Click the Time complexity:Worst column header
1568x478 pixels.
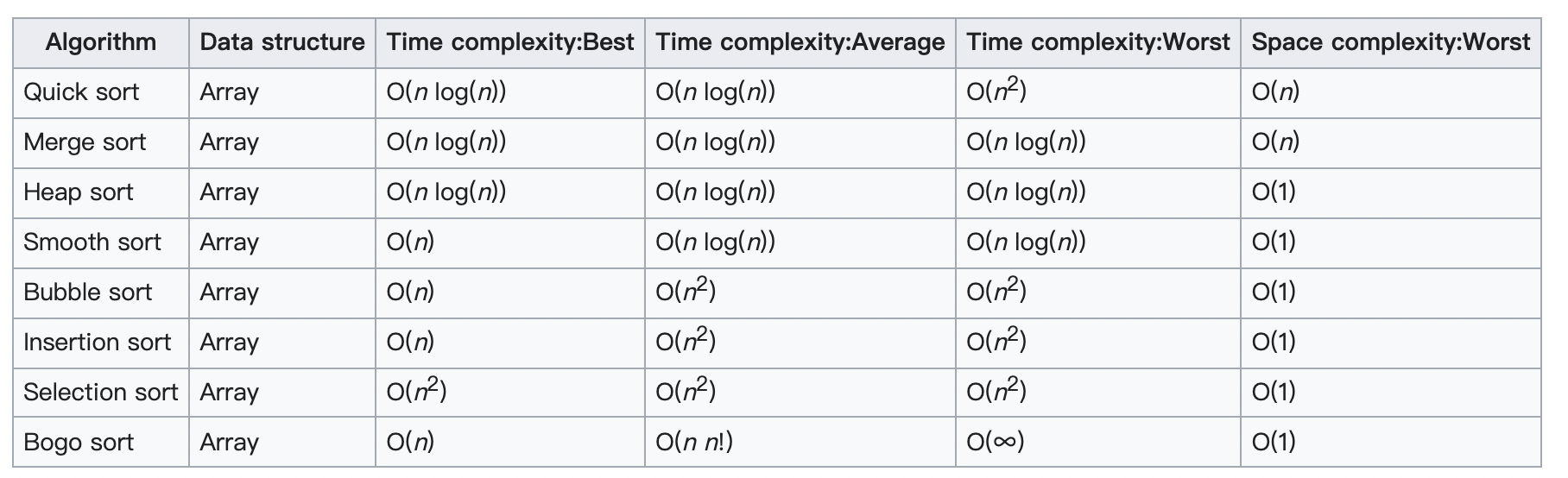pos(1098,42)
